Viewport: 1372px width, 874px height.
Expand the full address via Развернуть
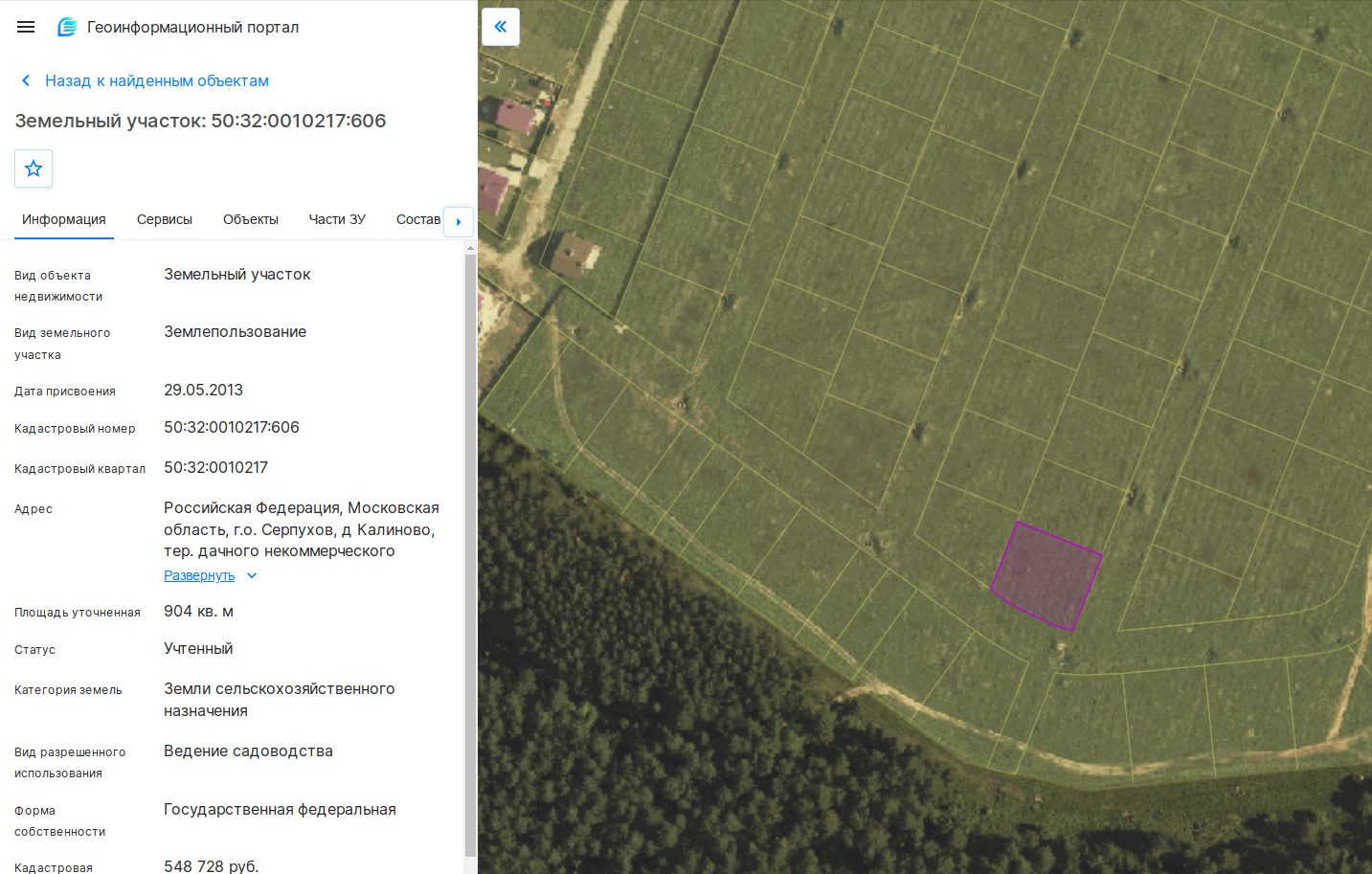199,575
